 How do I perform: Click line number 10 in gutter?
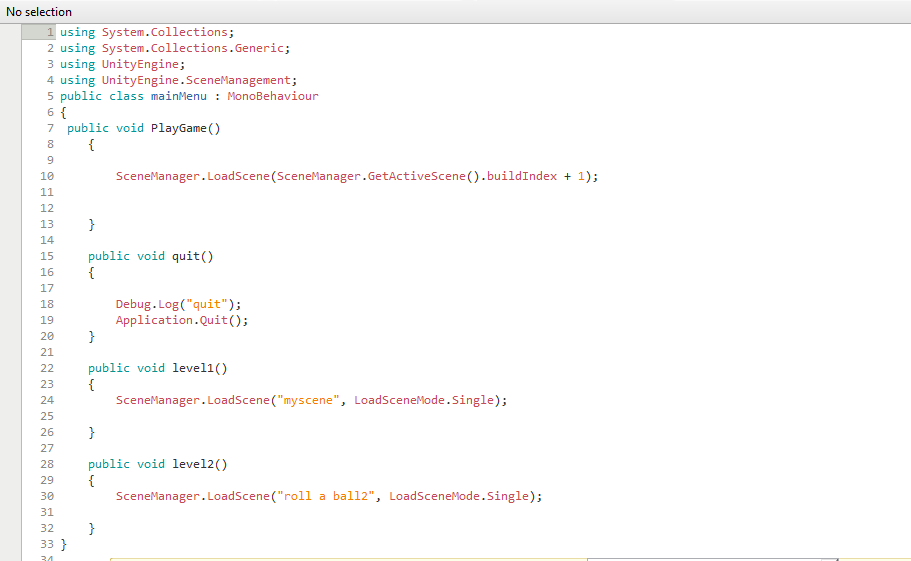(x=47, y=176)
